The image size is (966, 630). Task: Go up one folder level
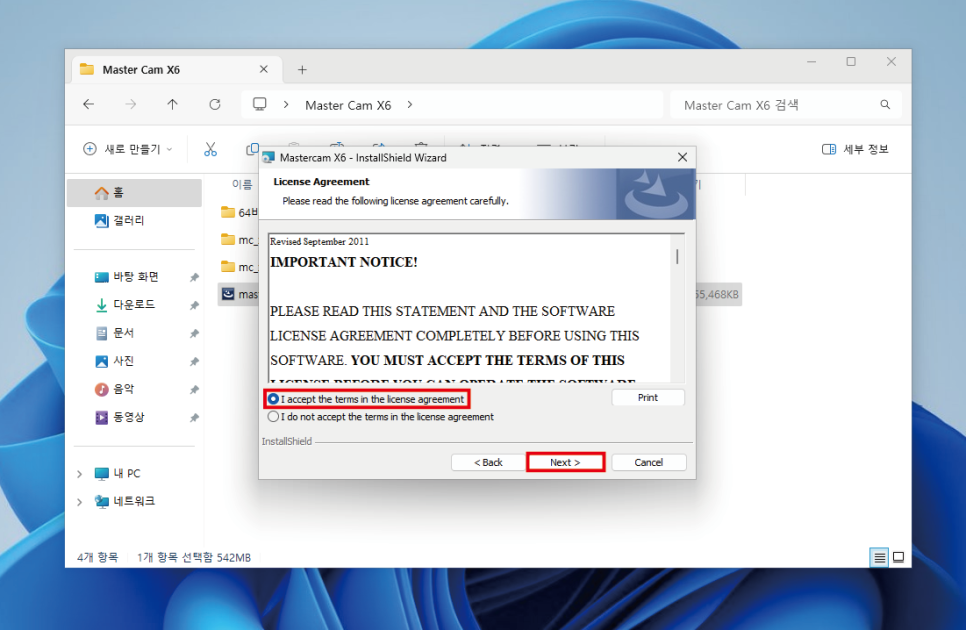tap(172, 105)
